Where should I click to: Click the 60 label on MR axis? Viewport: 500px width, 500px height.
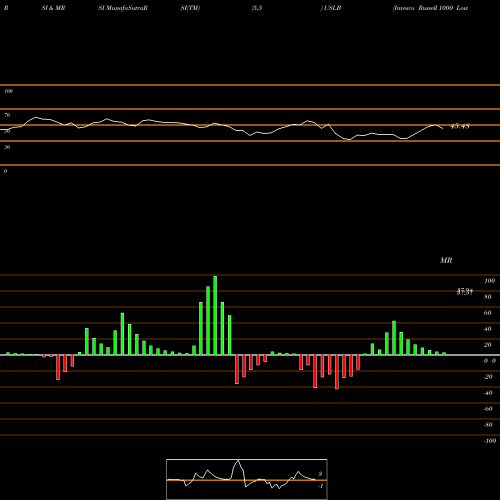coord(488,313)
